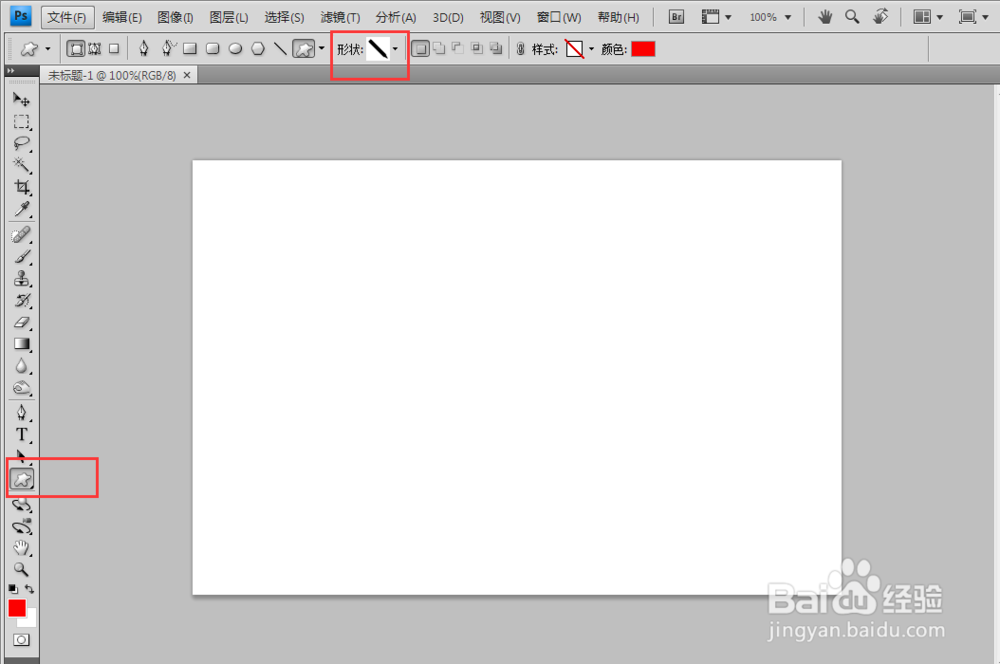Screen dimensions: 1000x664
Task: Open the layer style picker dropdown
Action: (x=591, y=49)
